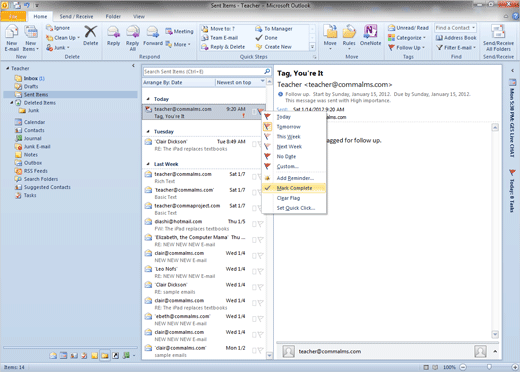Choose Mark Complete in flag menu
Screen dimensions: 520x372
pos(294,188)
